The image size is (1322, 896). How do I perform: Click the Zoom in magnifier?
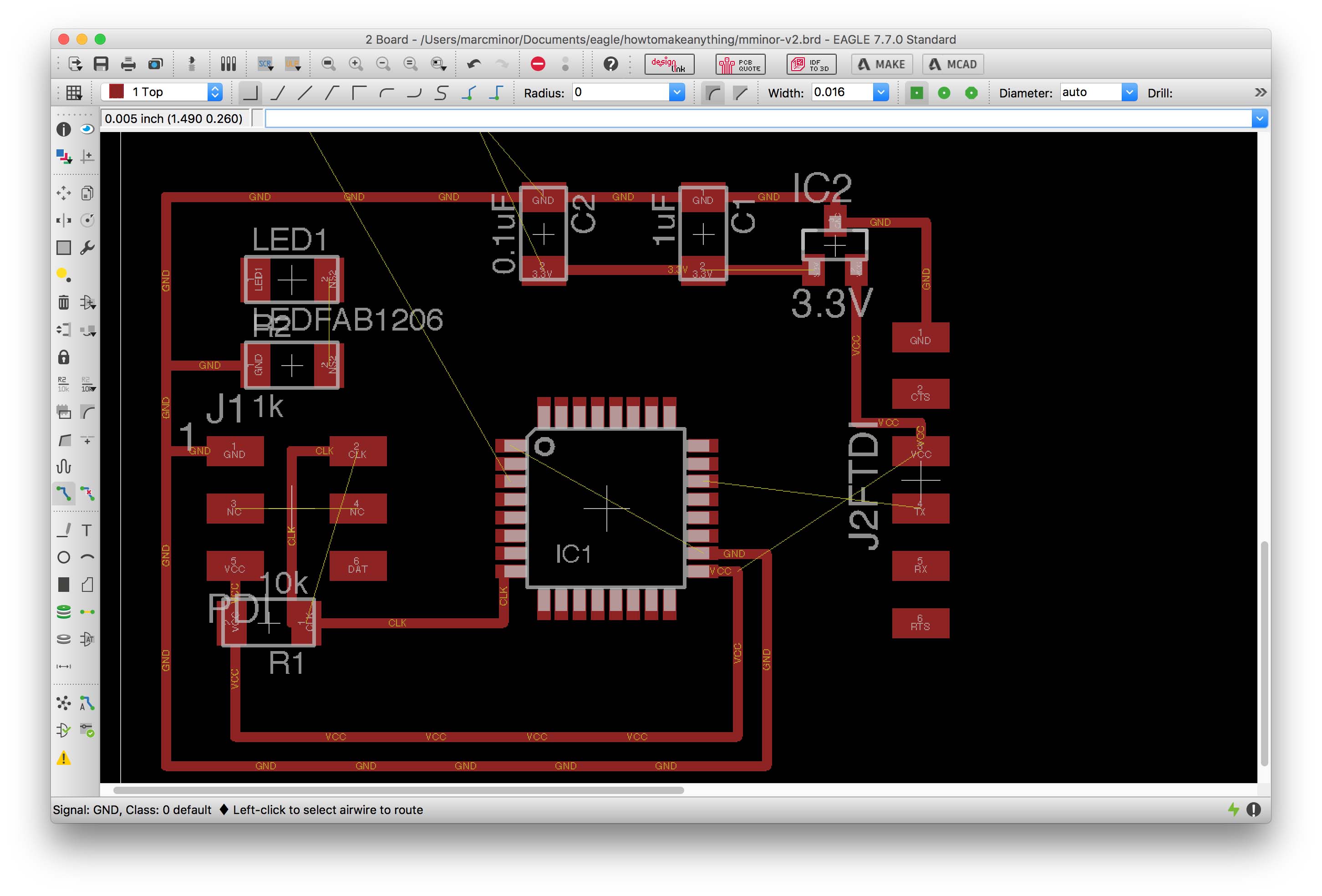click(x=356, y=64)
